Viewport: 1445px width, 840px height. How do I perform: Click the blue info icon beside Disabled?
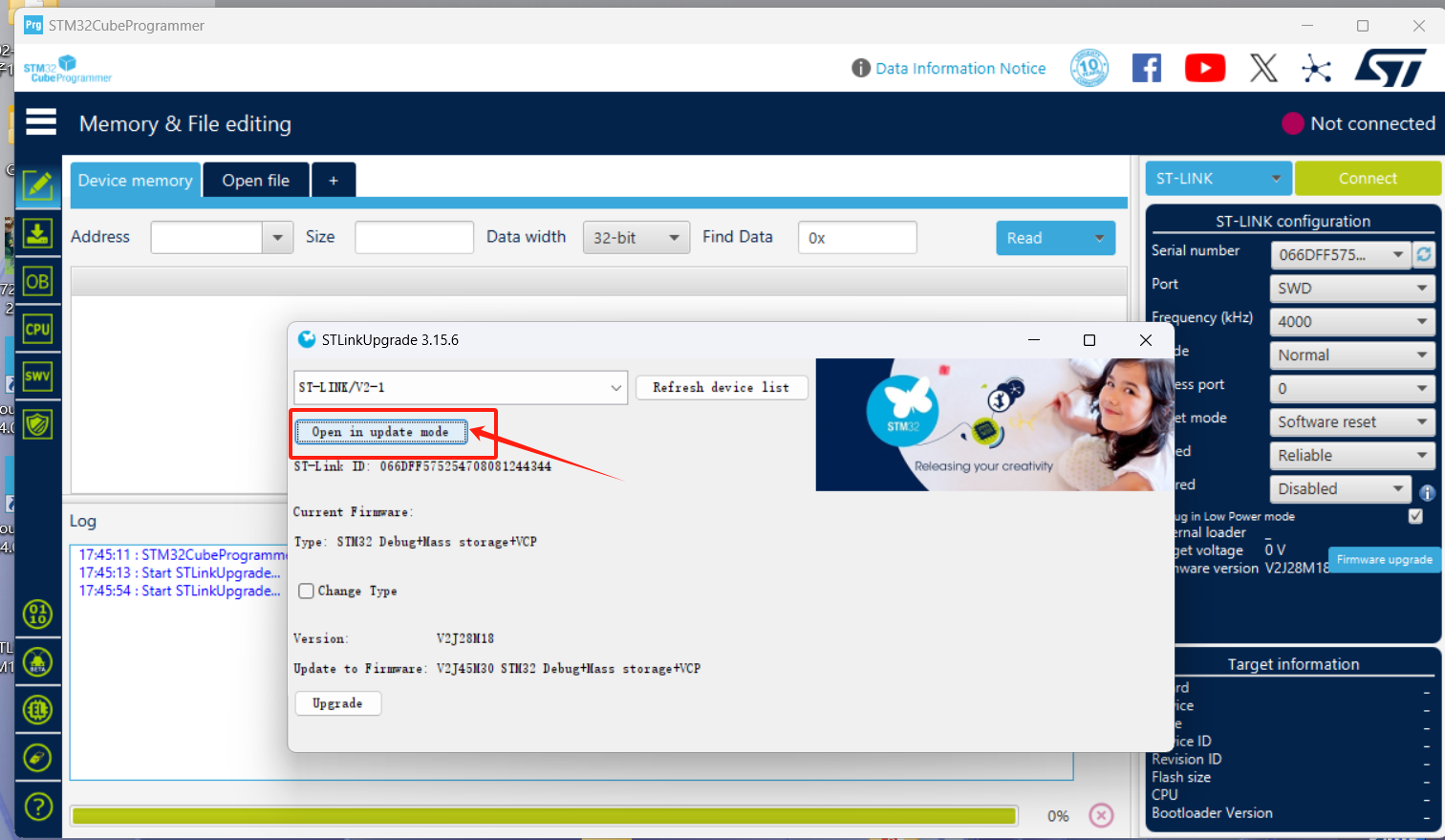[1427, 493]
